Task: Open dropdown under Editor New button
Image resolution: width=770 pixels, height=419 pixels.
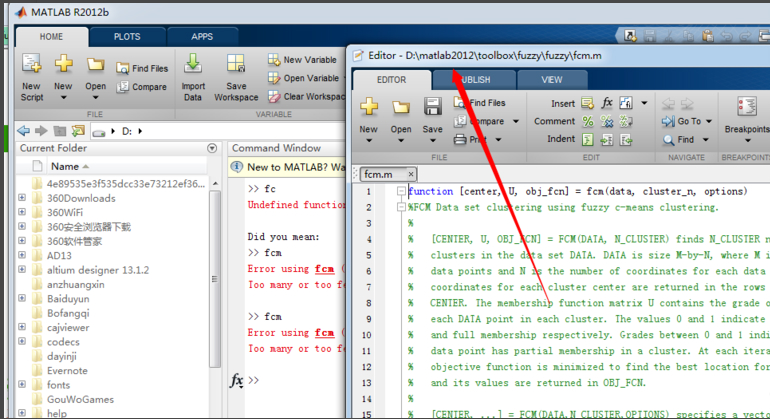Action: pos(369,141)
